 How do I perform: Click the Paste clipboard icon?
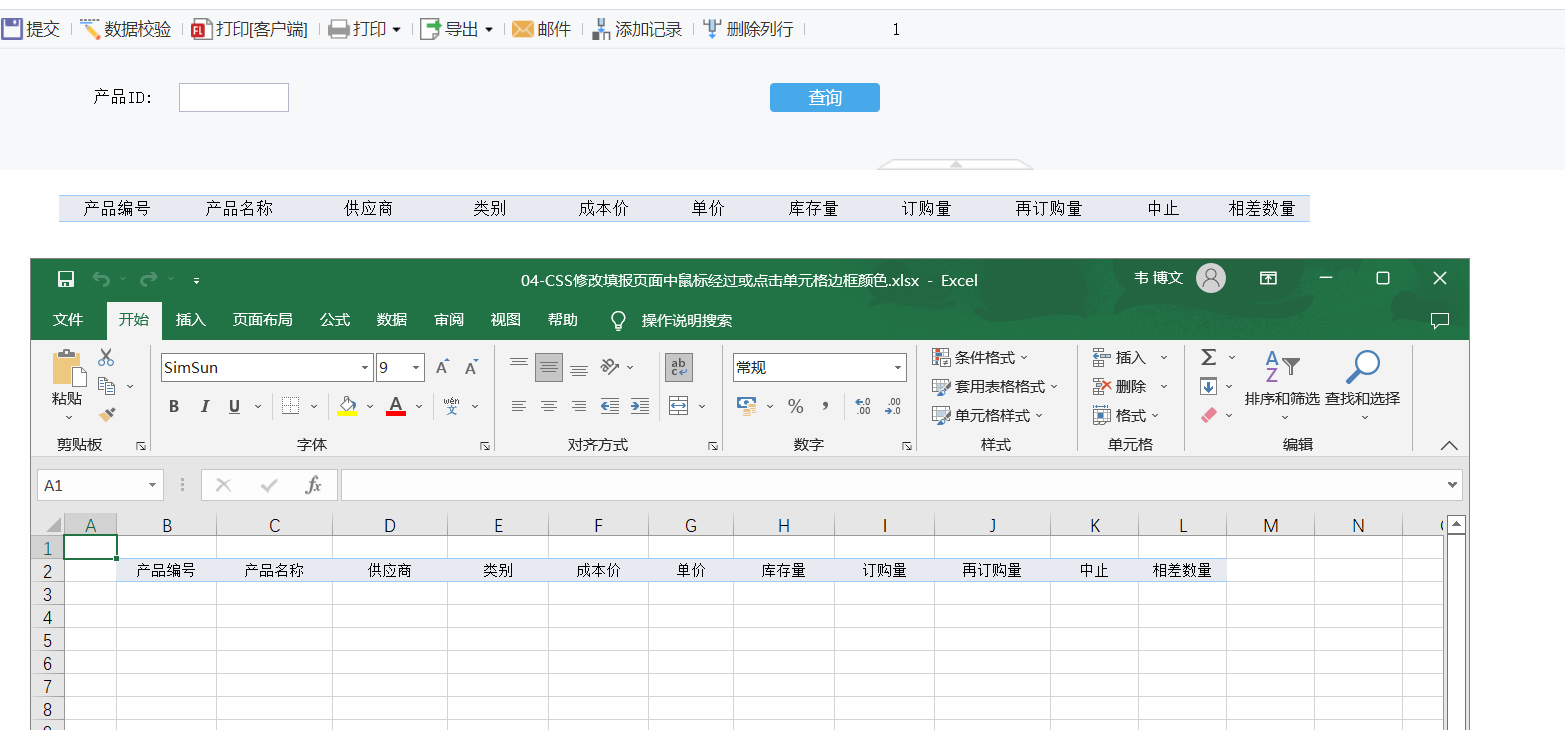[x=68, y=368]
